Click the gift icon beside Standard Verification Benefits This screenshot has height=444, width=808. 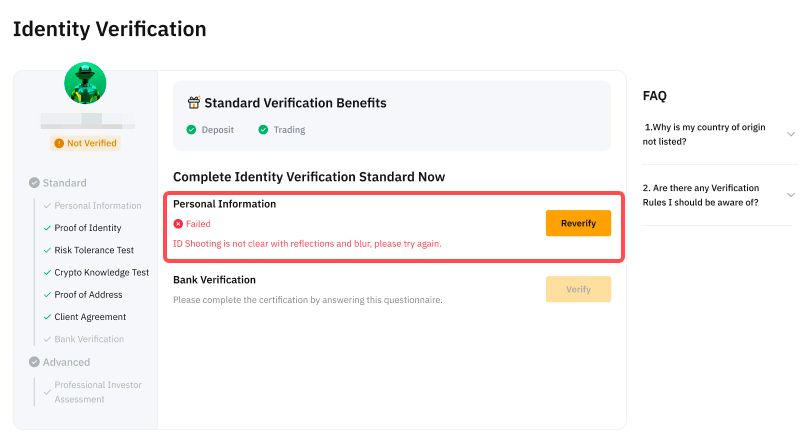[x=194, y=102]
